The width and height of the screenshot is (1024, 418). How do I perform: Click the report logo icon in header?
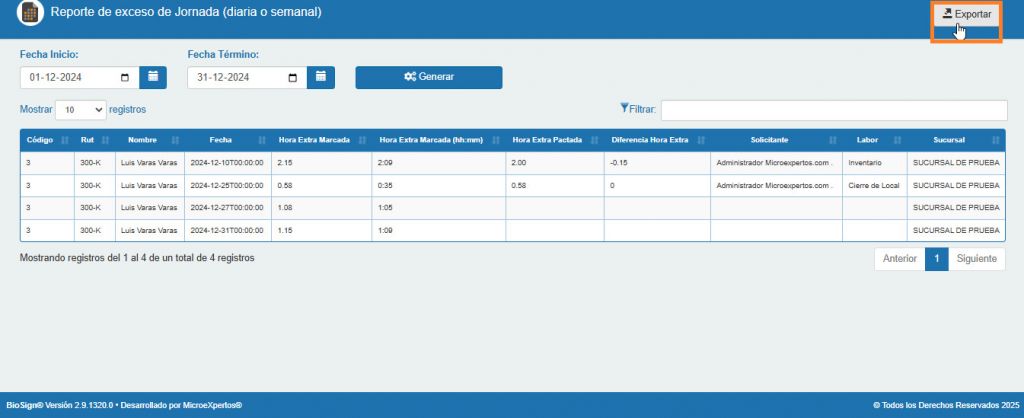30,12
